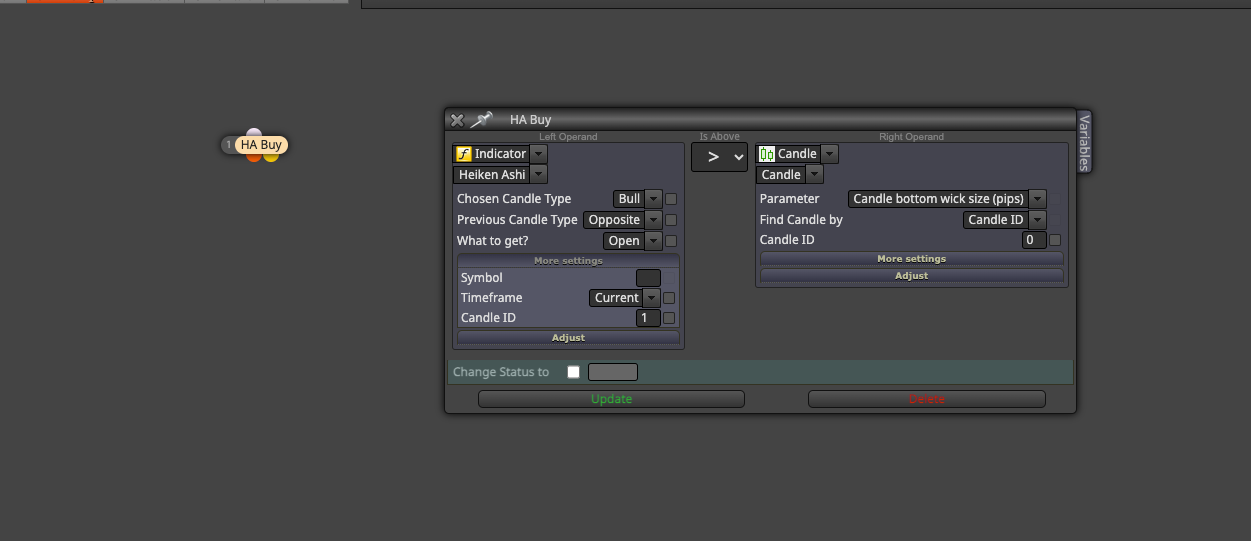Click the green Update button
1251x541 pixels.
611,399
